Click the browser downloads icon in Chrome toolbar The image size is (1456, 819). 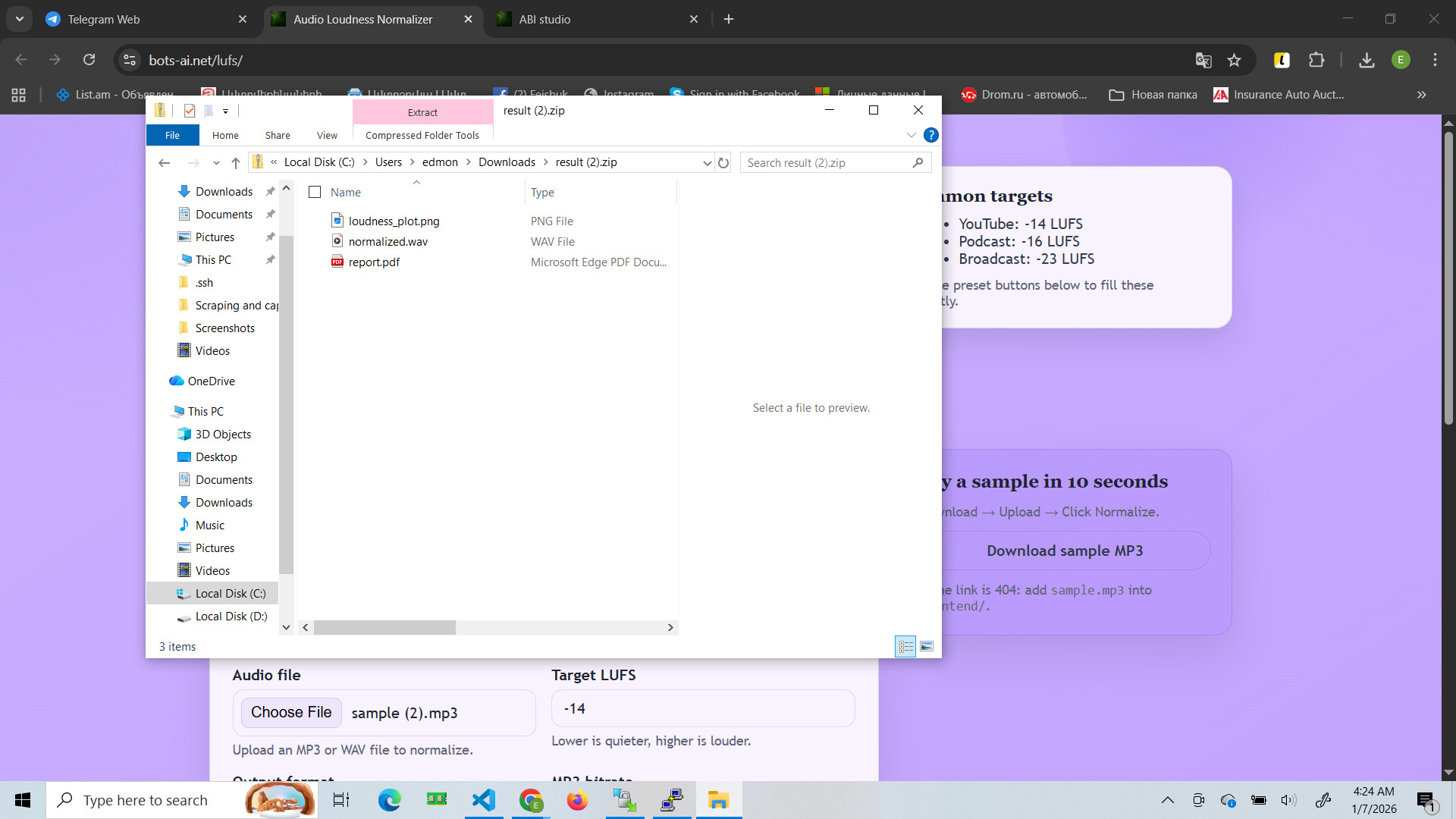[x=1367, y=60]
